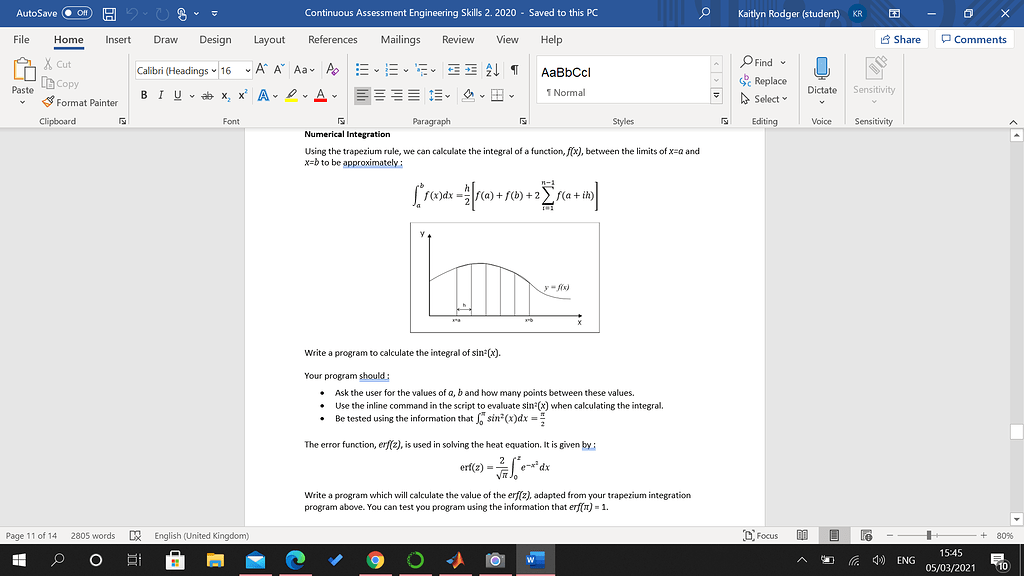Open the File menu
The width and height of the screenshot is (1024, 576).
(22, 39)
